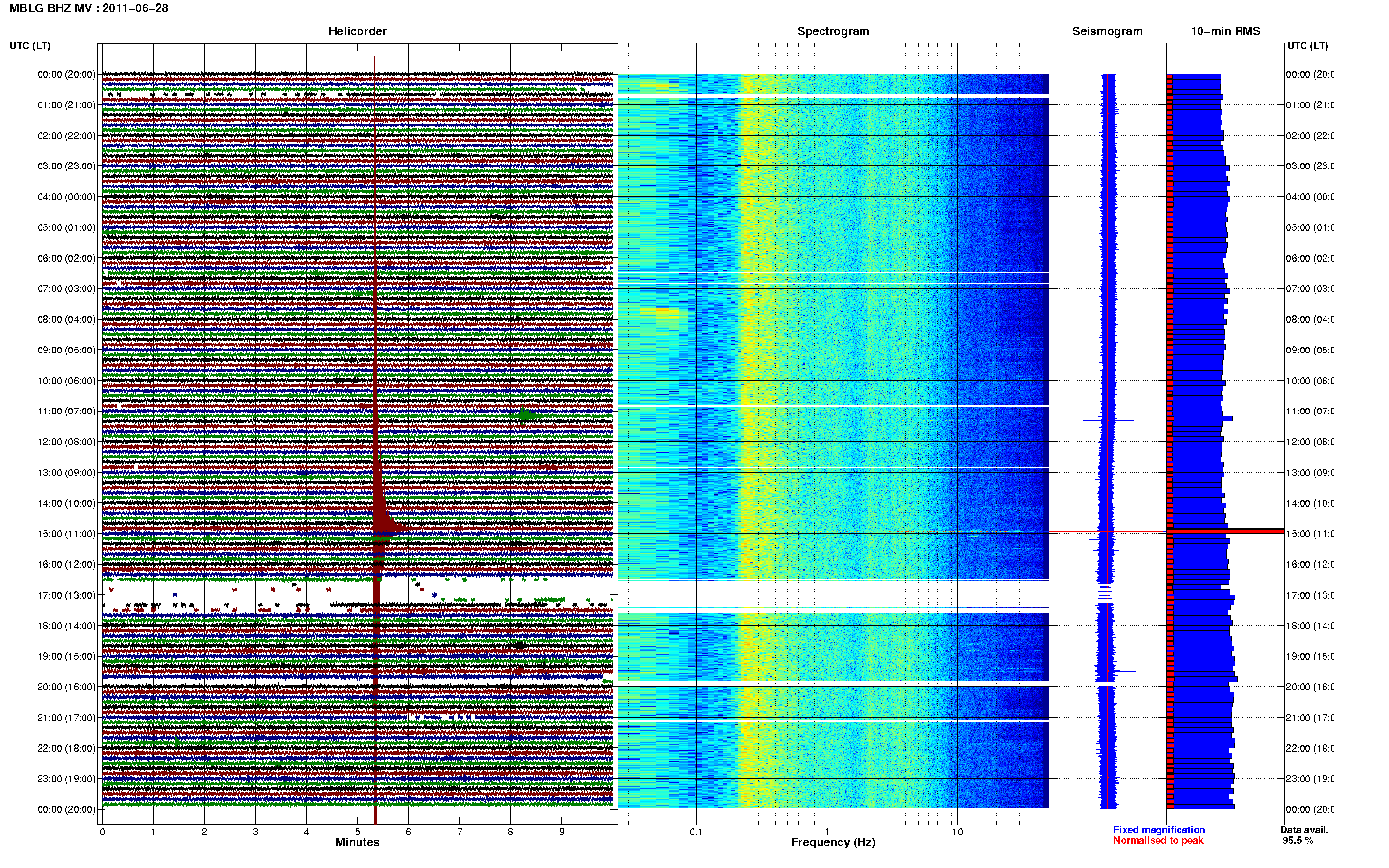The width and height of the screenshot is (1389, 868).
Task: Click the Helicorder 'Minutes' axis label
Action: click(357, 842)
